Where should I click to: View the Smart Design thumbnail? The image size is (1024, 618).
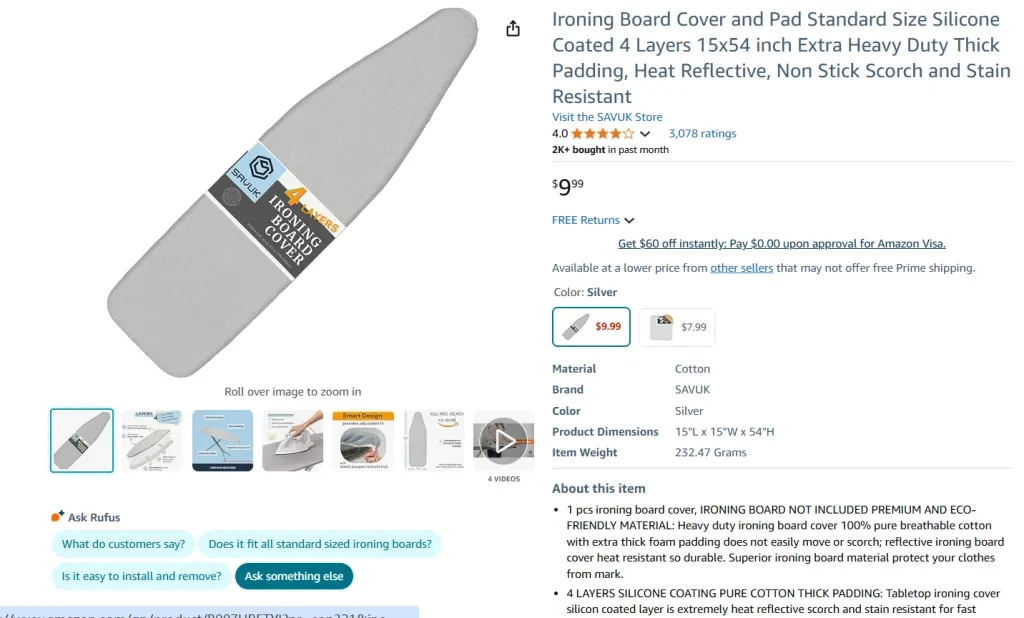[363, 440]
